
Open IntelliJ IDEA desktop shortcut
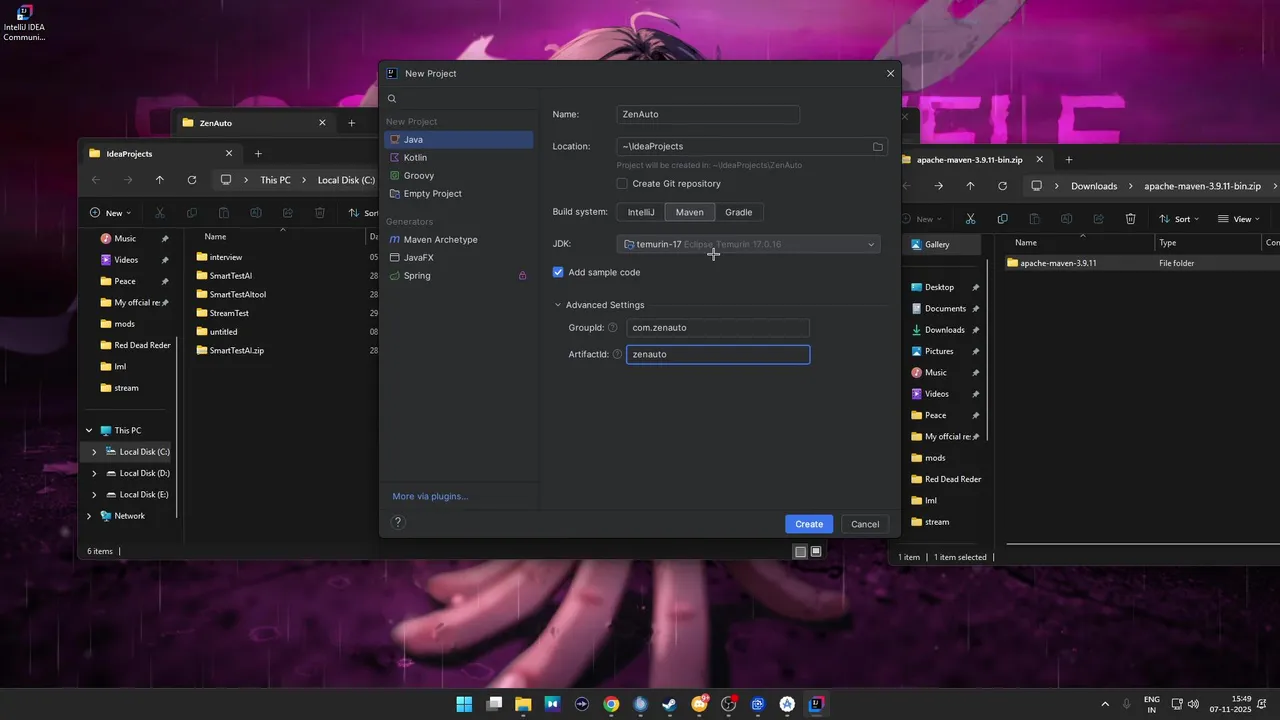tap(24, 23)
